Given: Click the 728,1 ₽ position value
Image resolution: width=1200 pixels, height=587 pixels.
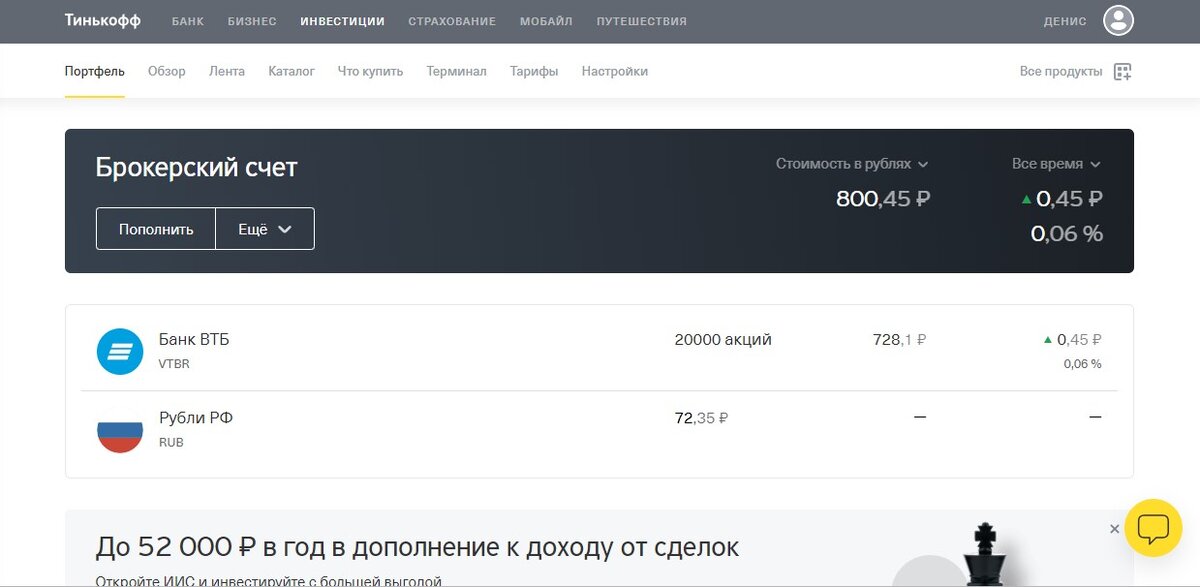Looking at the screenshot, I should click(899, 340).
